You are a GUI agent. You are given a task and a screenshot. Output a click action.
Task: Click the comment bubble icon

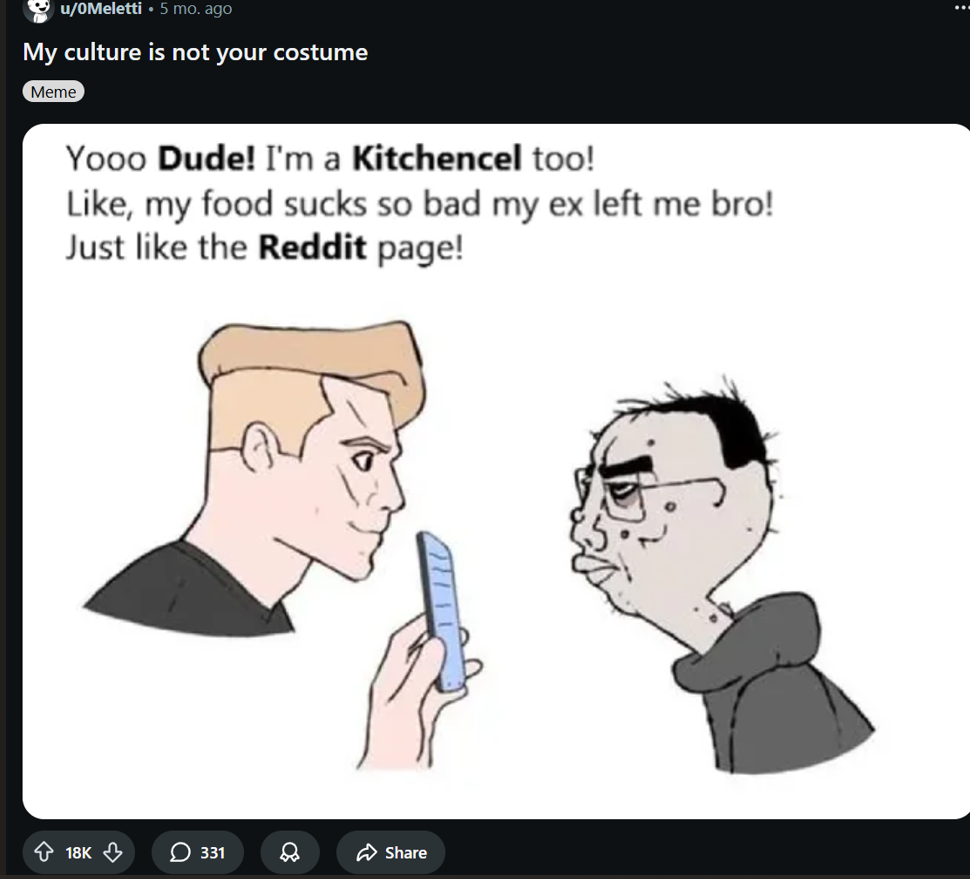180,852
